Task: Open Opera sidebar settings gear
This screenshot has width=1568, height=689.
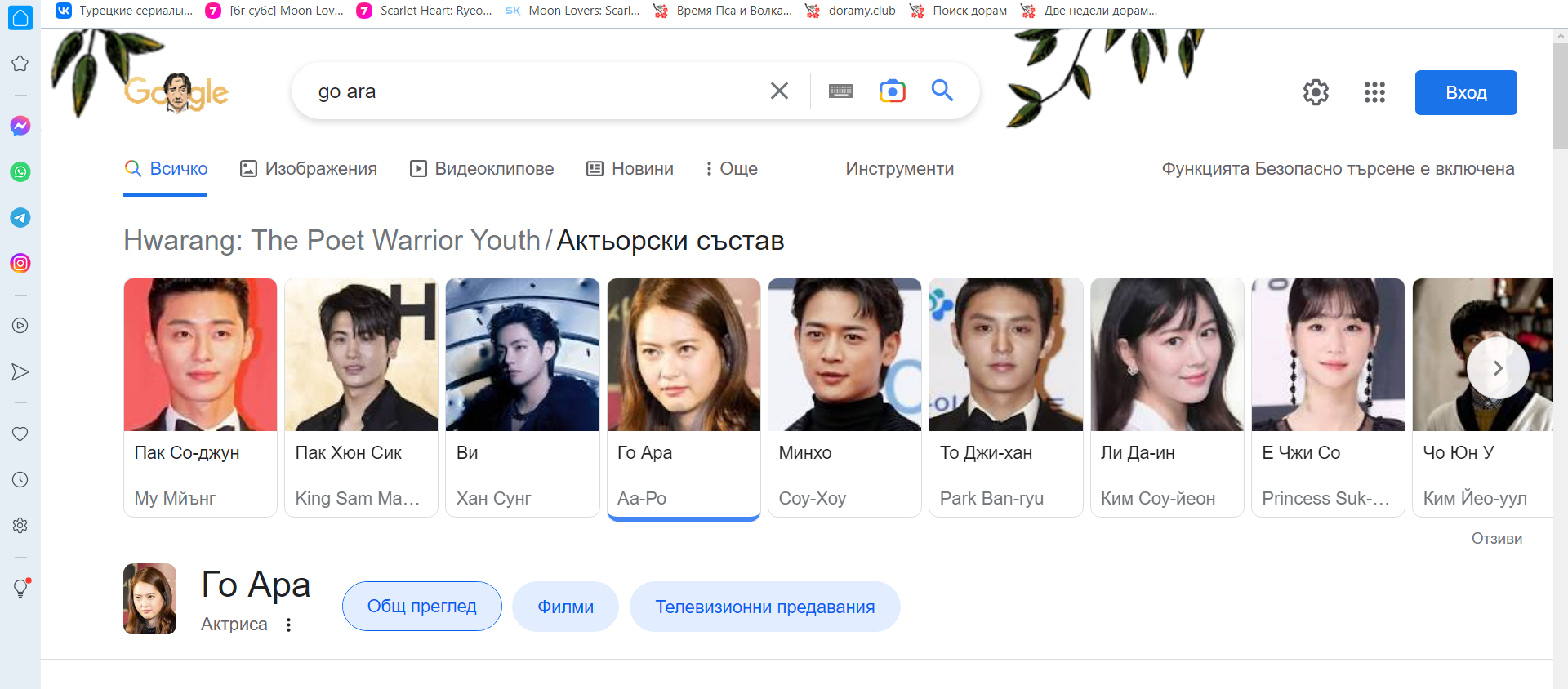Action: [20, 526]
